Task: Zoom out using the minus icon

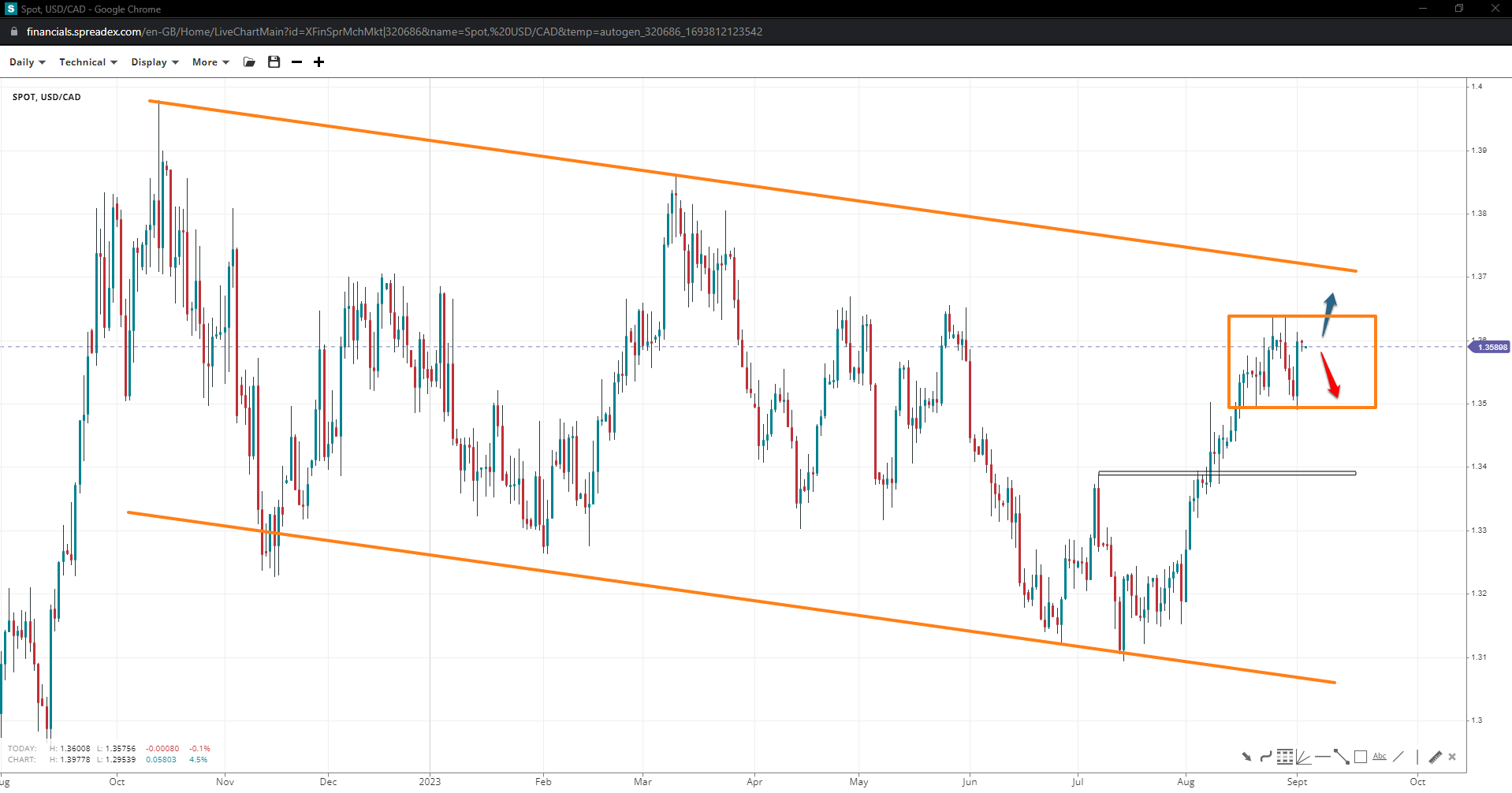Action: (296, 62)
